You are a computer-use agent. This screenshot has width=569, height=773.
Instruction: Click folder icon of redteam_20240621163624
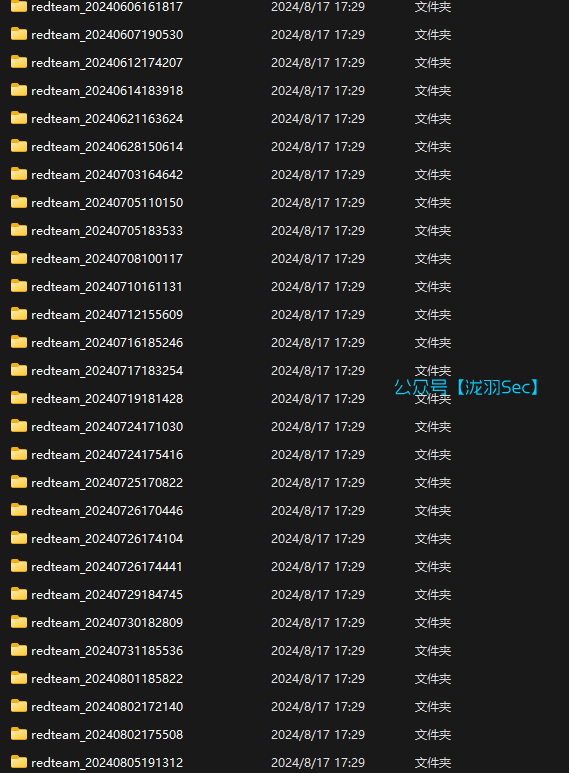coord(19,118)
